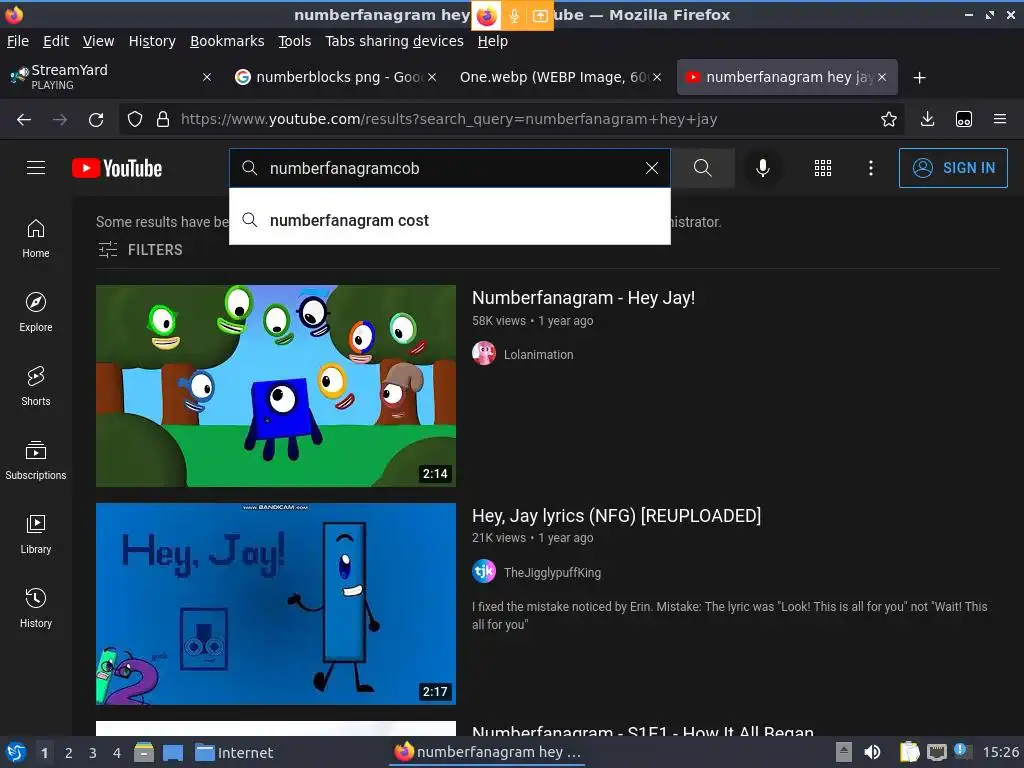Open Library in sidebar
The image size is (1024, 768).
pyautogui.click(x=36, y=534)
